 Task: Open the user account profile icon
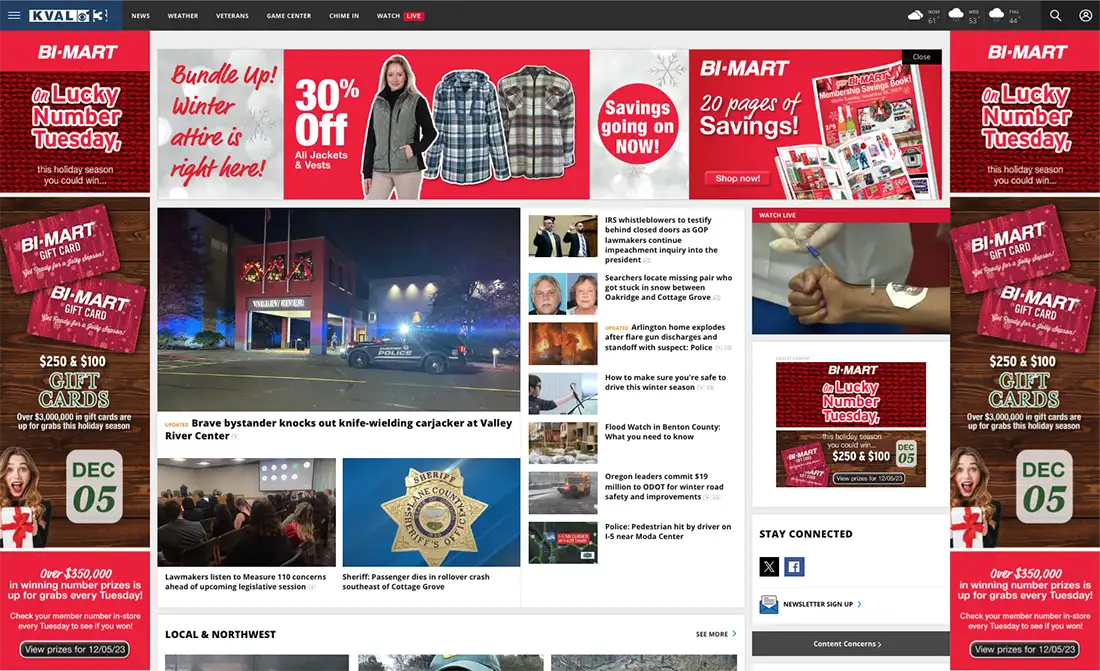pyautogui.click(x=1085, y=15)
